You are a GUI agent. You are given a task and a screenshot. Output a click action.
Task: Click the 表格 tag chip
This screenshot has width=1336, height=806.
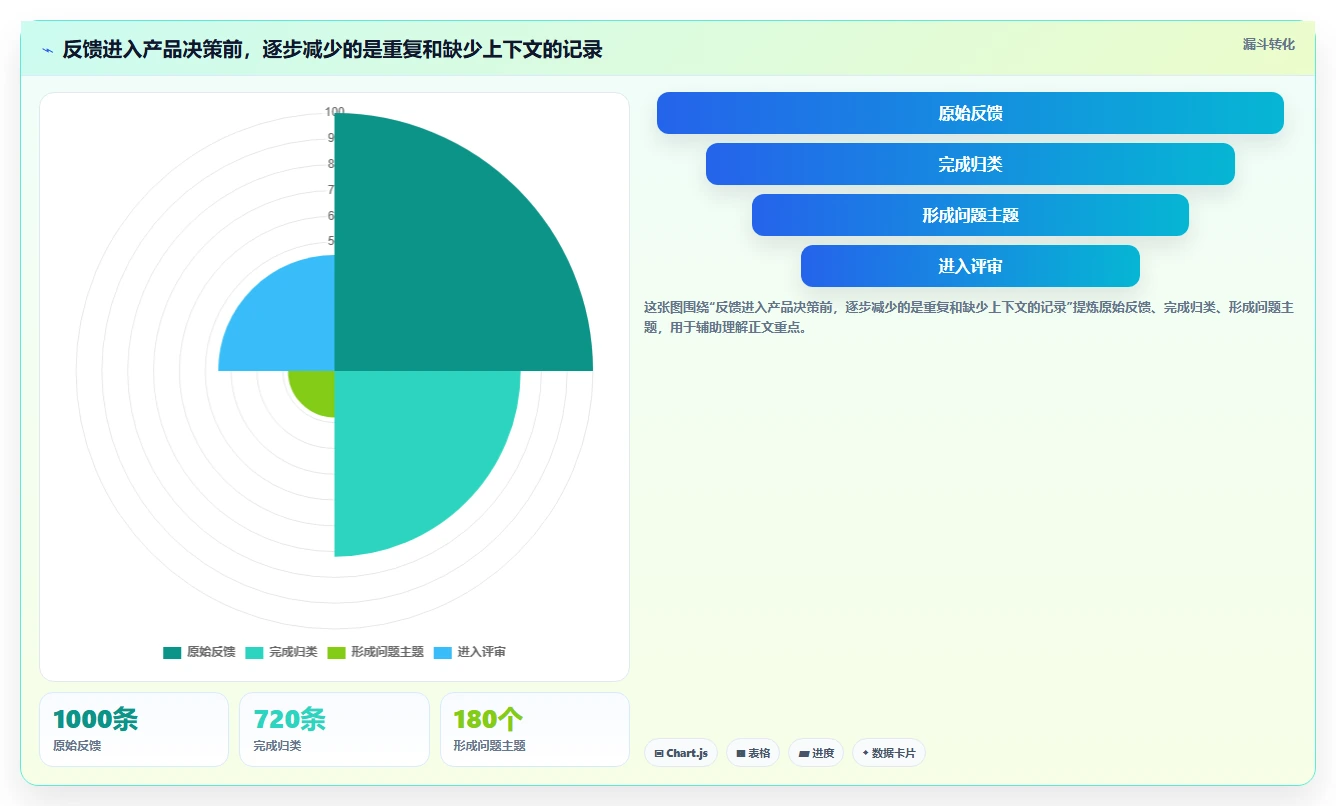(x=753, y=753)
